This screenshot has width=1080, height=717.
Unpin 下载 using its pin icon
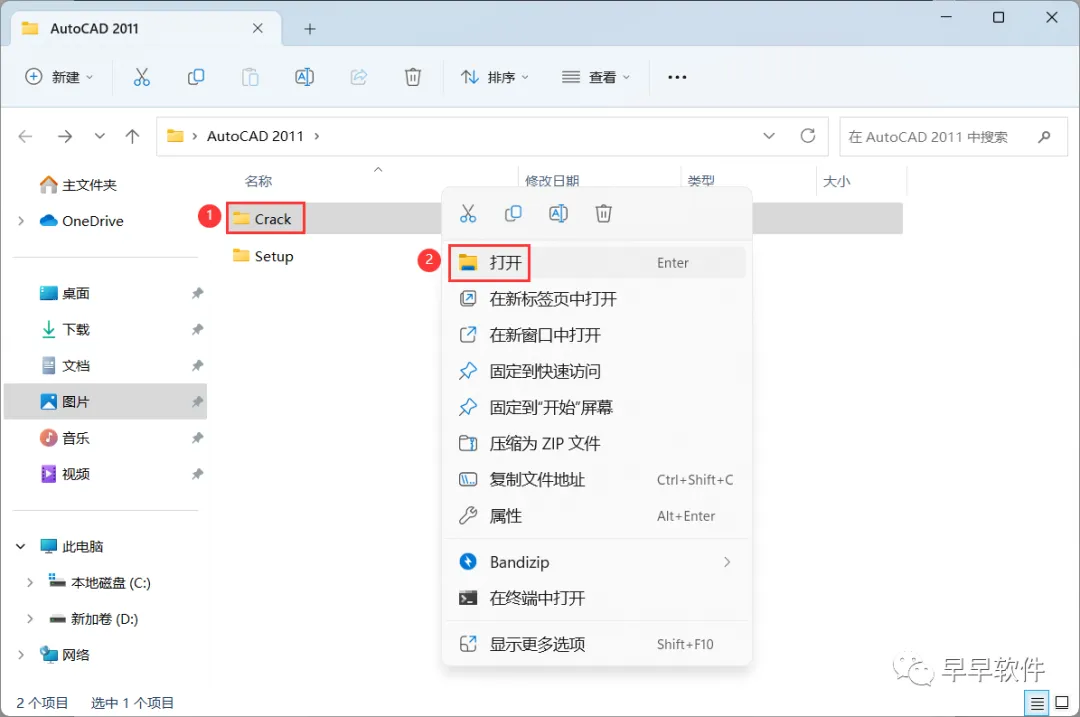tap(198, 329)
